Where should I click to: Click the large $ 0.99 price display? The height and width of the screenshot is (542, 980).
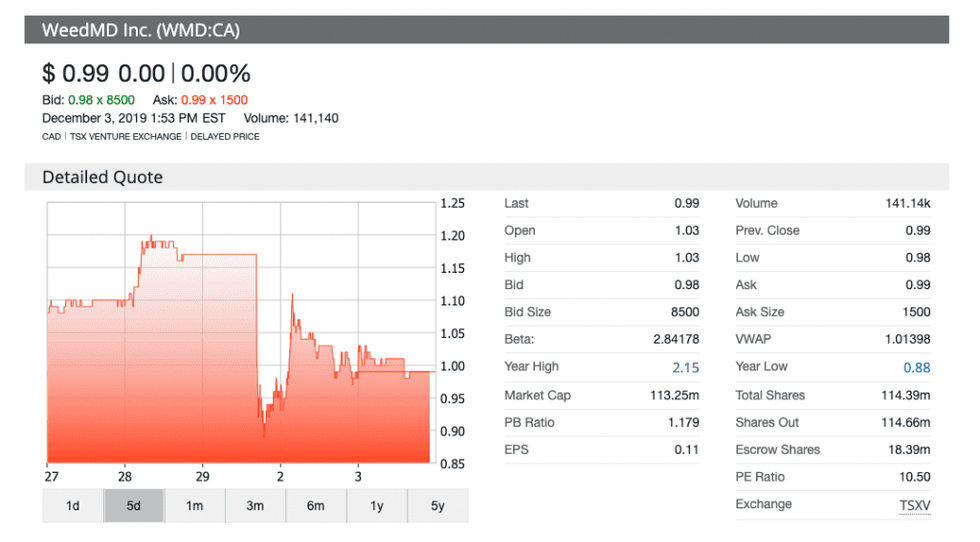(78, 73)
